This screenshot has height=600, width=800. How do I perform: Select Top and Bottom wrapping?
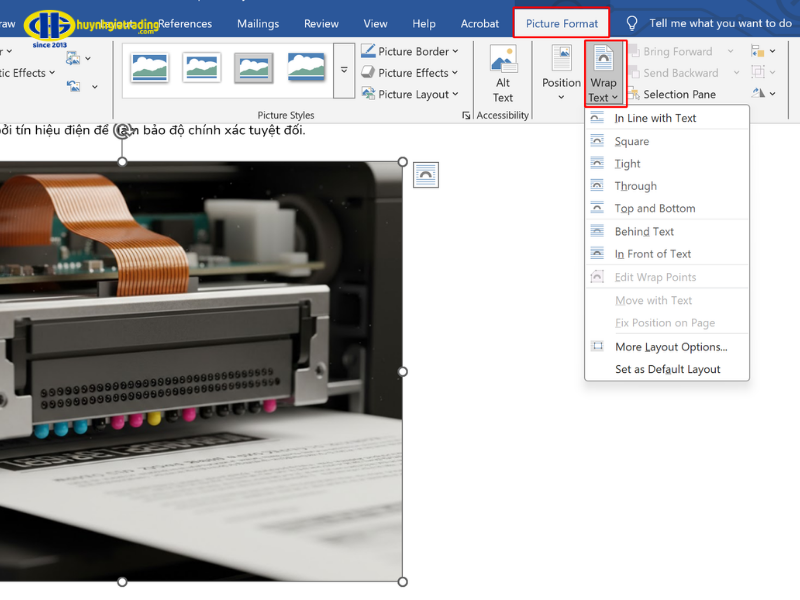coord(655,209)
